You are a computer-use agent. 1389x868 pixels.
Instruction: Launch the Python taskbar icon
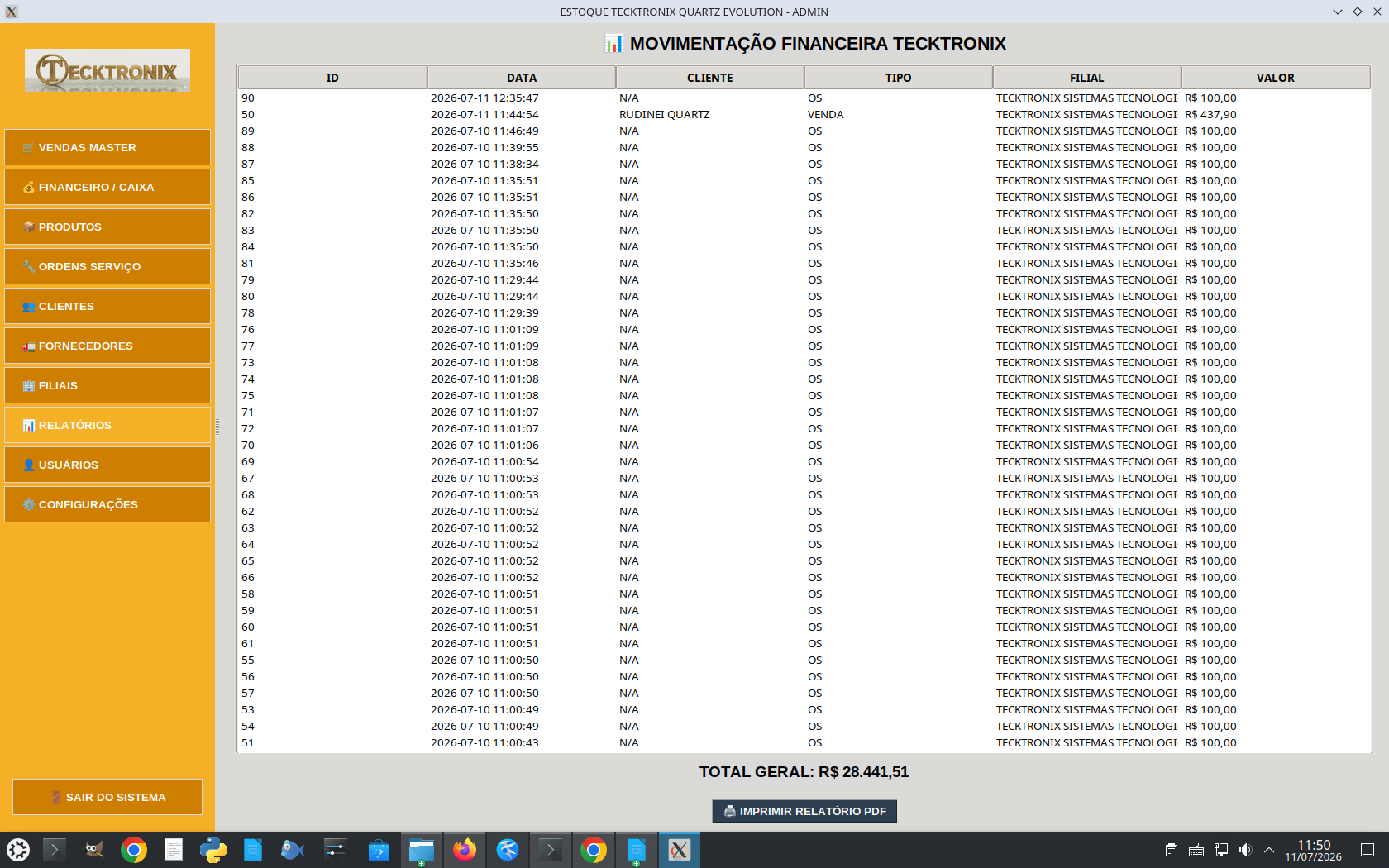[213, 850]
